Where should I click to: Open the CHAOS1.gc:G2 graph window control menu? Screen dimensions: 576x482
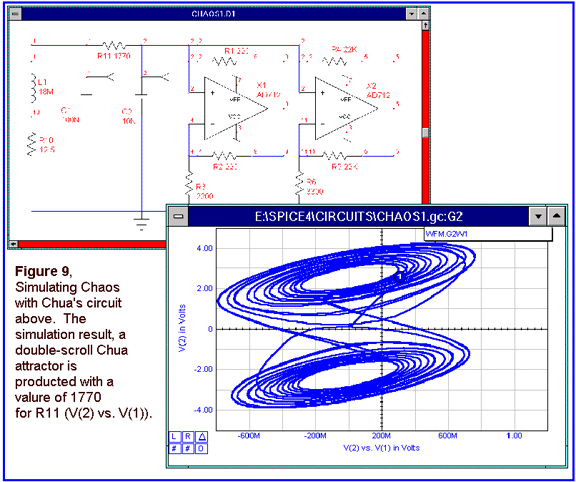click(179, 217)
